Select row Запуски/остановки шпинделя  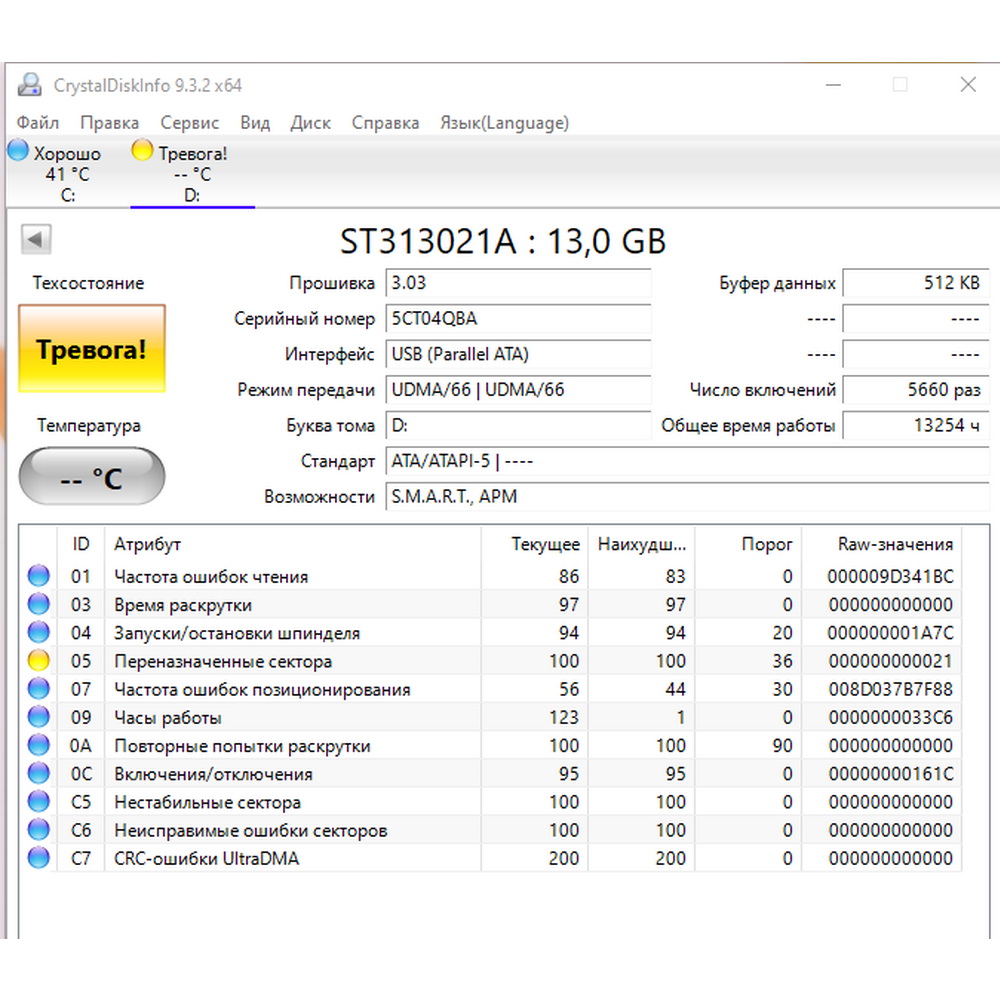[x=490, y=632]
